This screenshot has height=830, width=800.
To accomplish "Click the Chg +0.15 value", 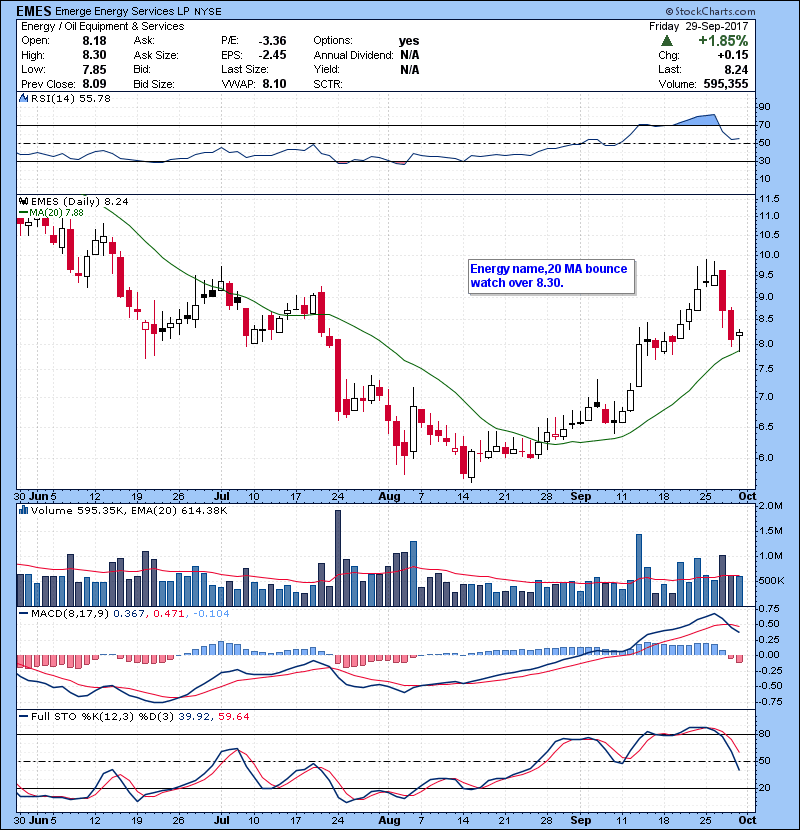I will pos(733,55).
